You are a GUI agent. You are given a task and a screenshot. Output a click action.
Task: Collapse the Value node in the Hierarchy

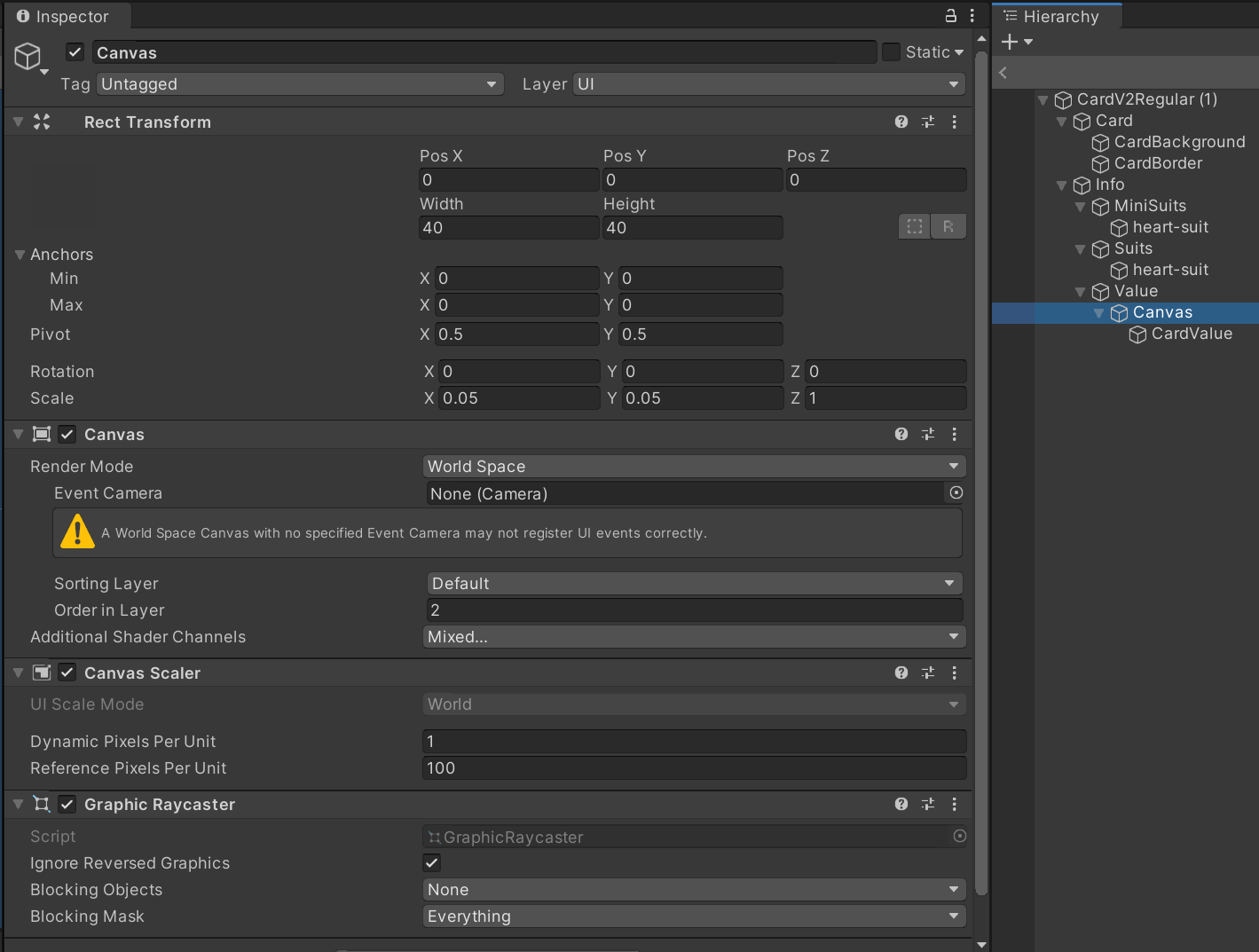pyautogui.click(x=1080, y=291)
